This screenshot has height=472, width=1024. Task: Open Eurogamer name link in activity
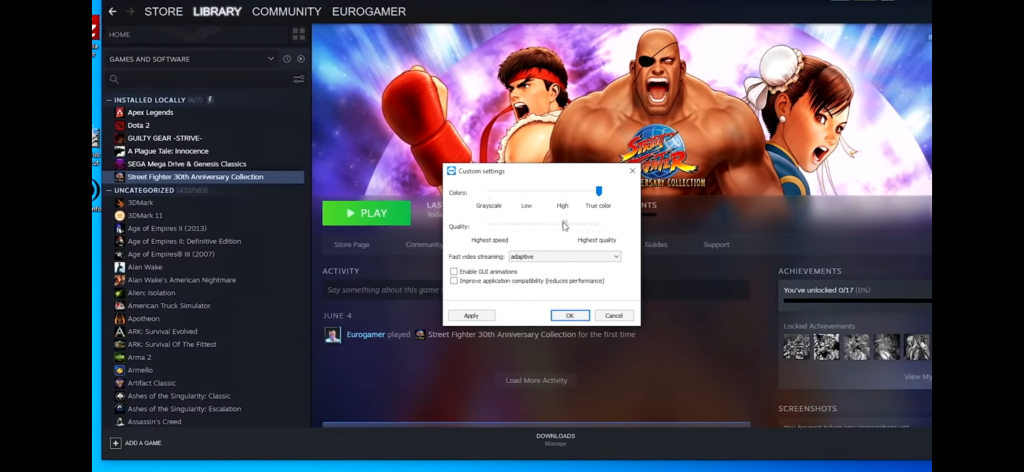(x=366, y=334)
